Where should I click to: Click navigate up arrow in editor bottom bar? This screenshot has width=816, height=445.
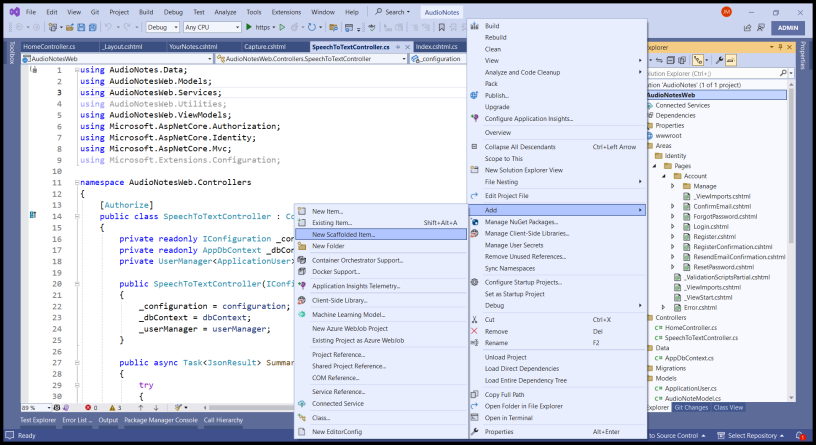click(x=141, y=408)
